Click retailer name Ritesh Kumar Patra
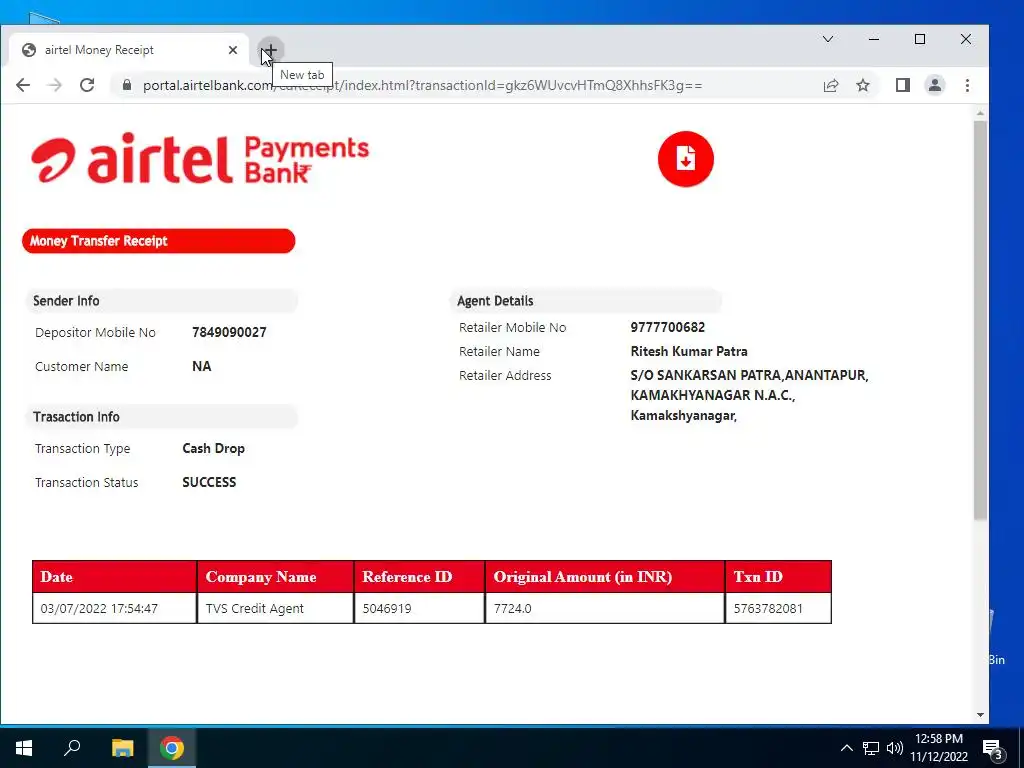This screenshot has height=768, width=1024. point(689,351)
